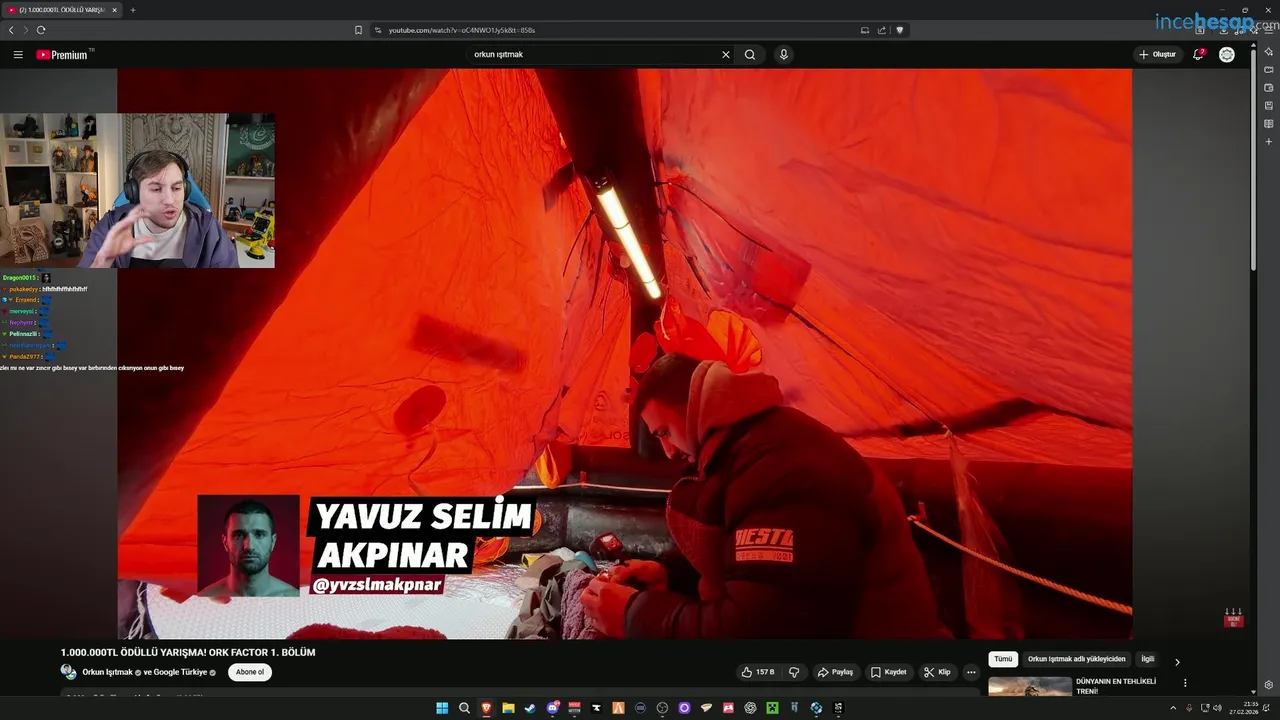Clear the search text with X
The height and width of the screenshot is (720, 1280).
(x=726, y=54)
